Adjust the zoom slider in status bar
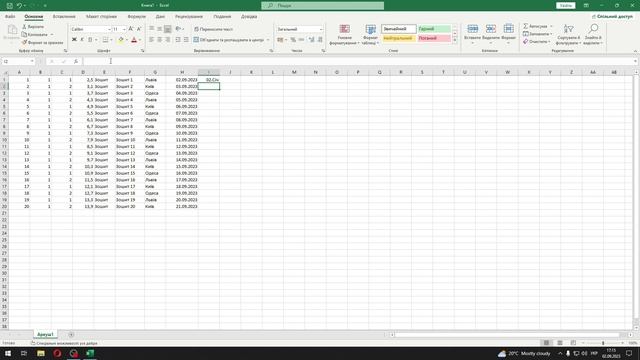 click(x=603, y=343)
